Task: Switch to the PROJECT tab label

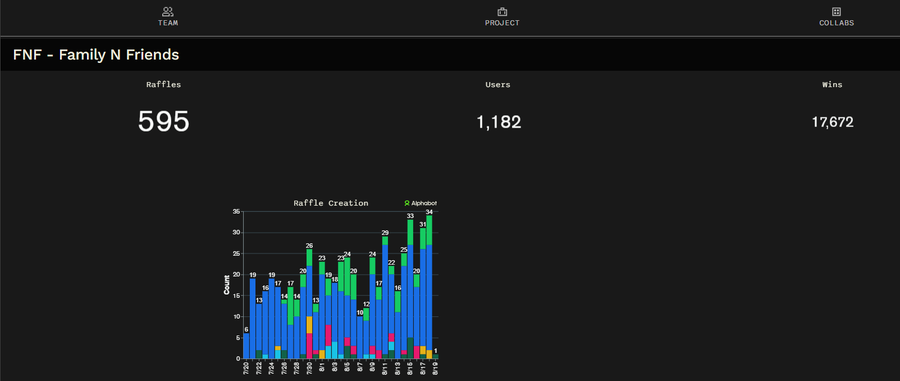Action: point(502,24)
